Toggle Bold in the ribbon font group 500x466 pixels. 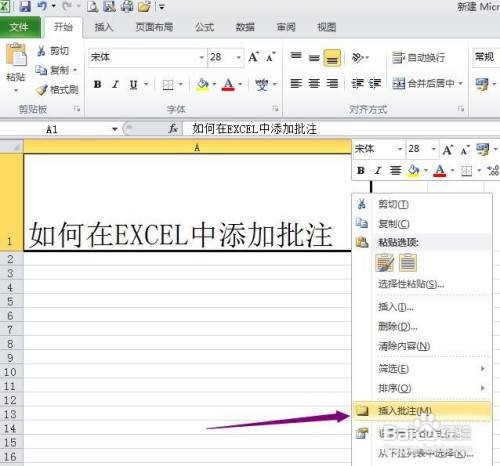pos(97,85)
